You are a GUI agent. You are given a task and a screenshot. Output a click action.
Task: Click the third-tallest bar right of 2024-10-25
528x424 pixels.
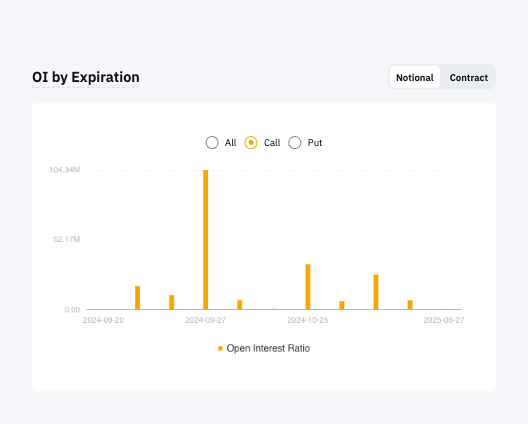pos(376,292)
